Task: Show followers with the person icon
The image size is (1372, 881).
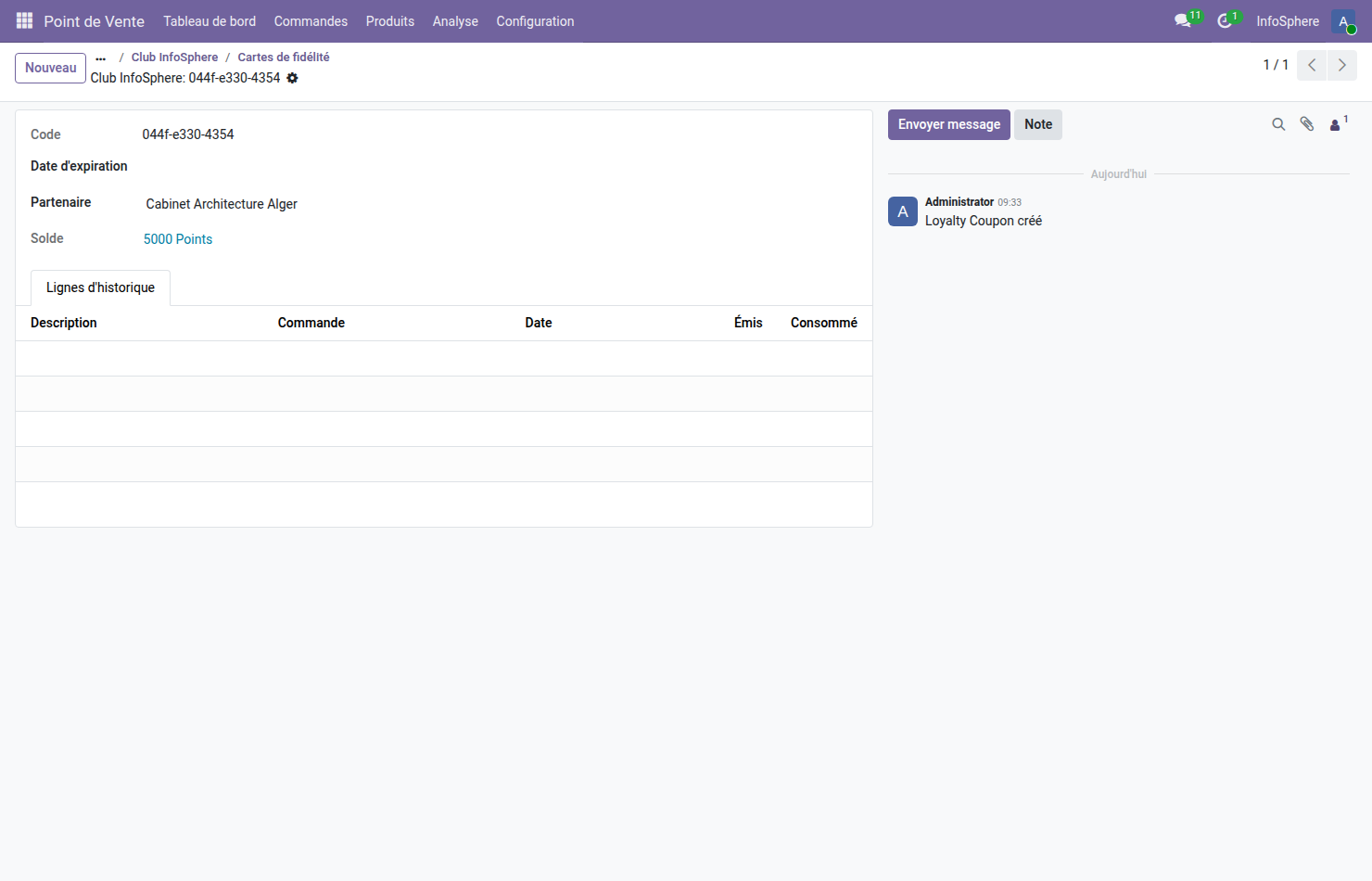Action: pos(1336,124)
